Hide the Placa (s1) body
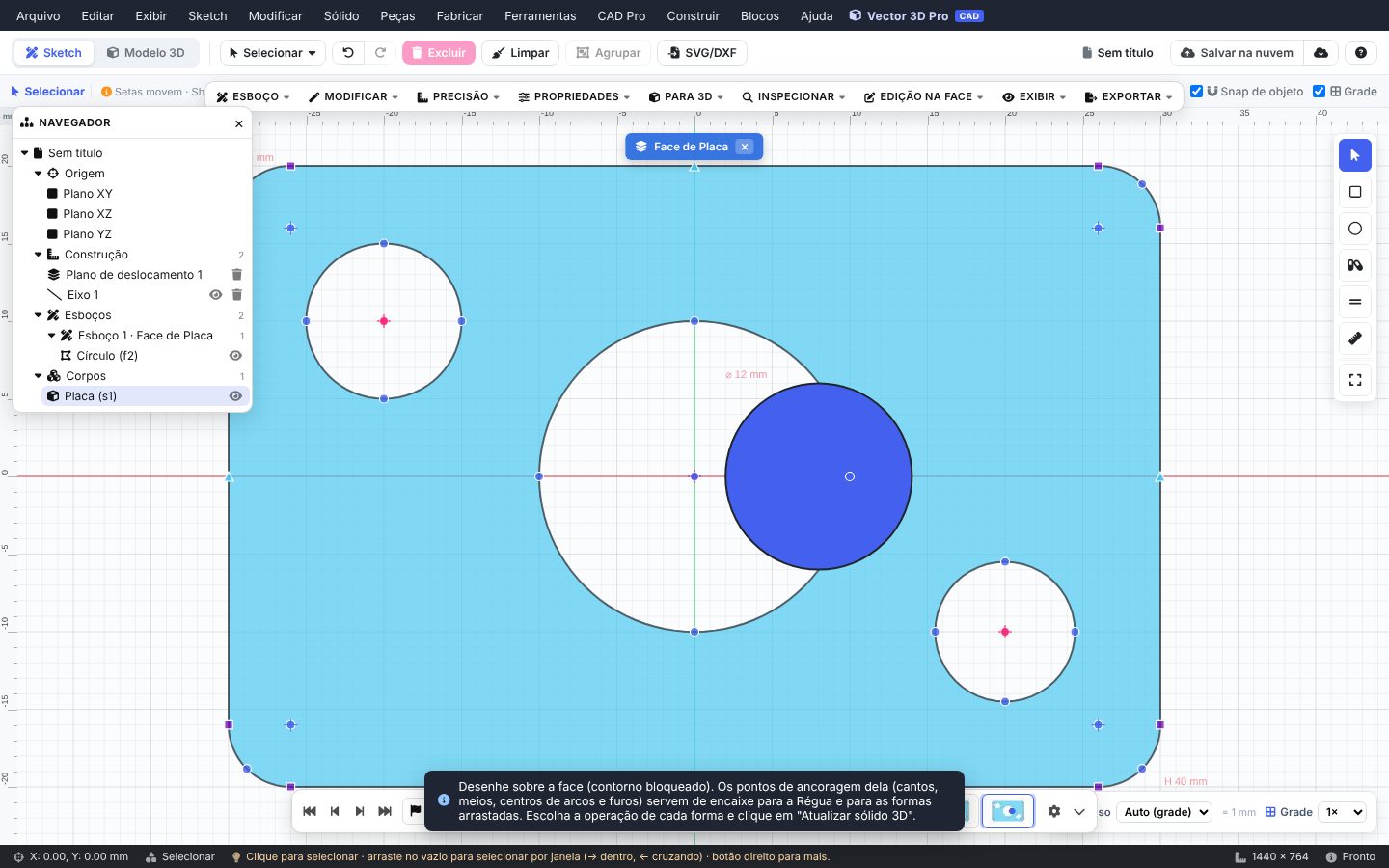 (235, 396)
